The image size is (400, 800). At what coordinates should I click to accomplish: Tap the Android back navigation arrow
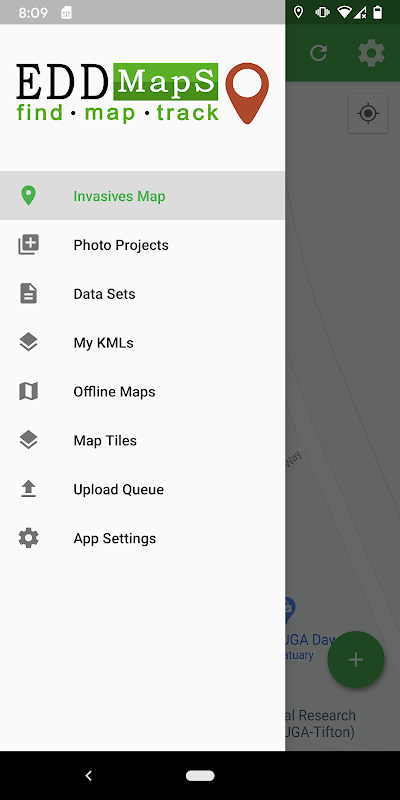click(x=88, y=776)
